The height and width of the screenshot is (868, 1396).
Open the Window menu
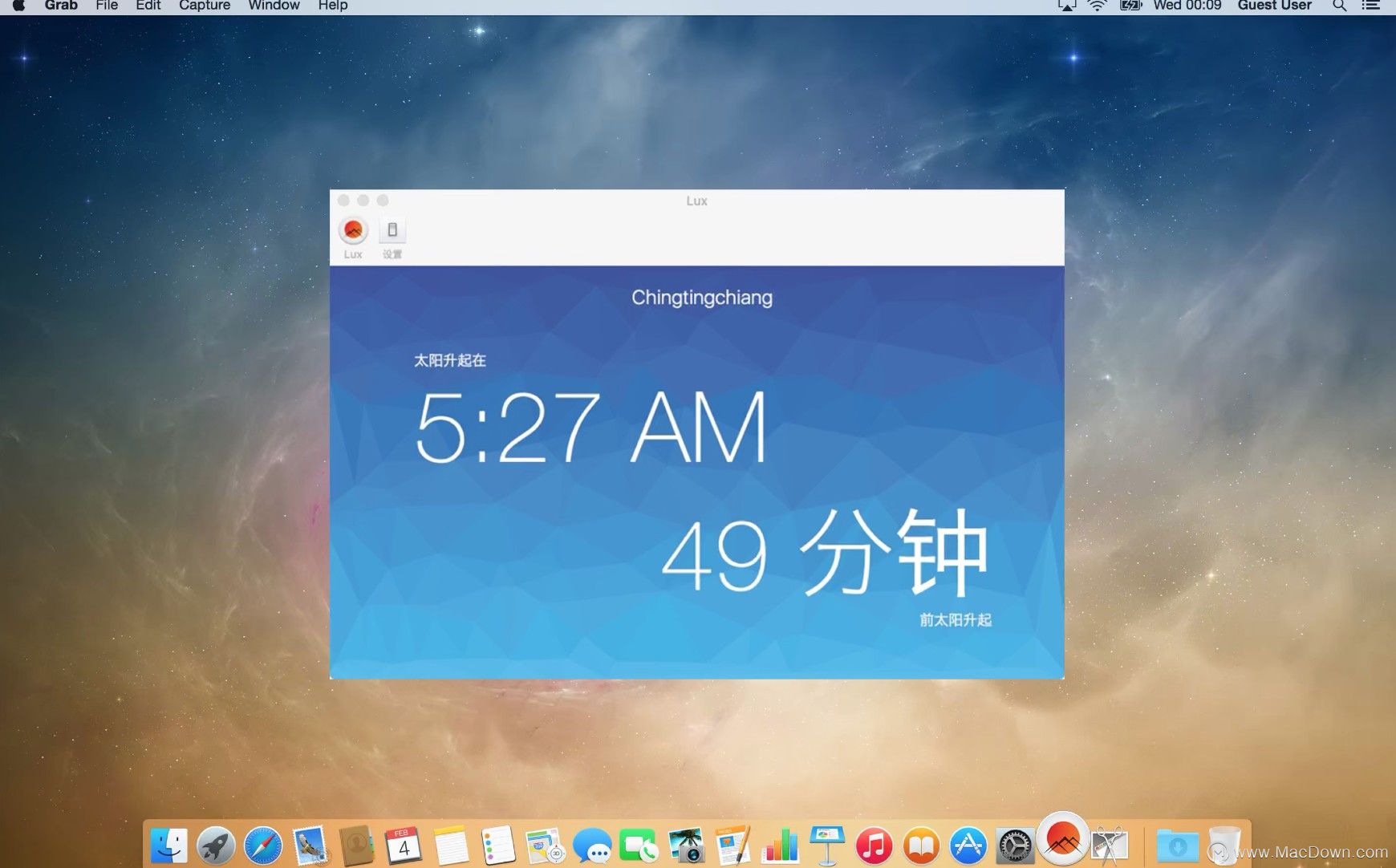pyautogui.click(x=274, y=6)
